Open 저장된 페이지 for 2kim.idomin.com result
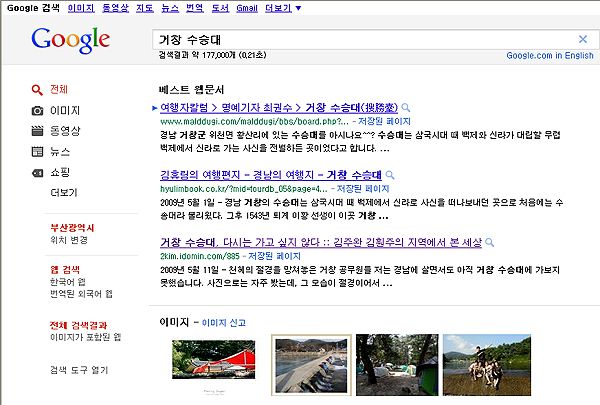Viewport: 600px width, 405px height. (274, 256)
